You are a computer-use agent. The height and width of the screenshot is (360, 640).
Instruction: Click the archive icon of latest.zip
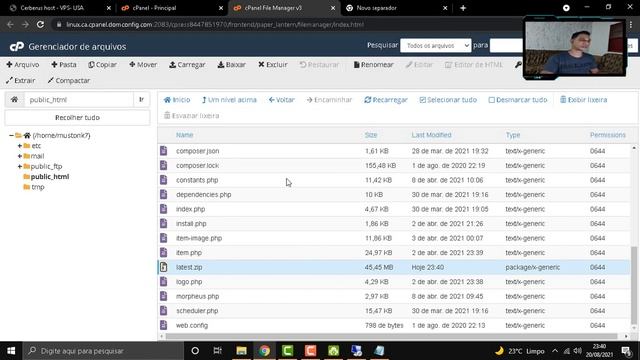point(164,267)
